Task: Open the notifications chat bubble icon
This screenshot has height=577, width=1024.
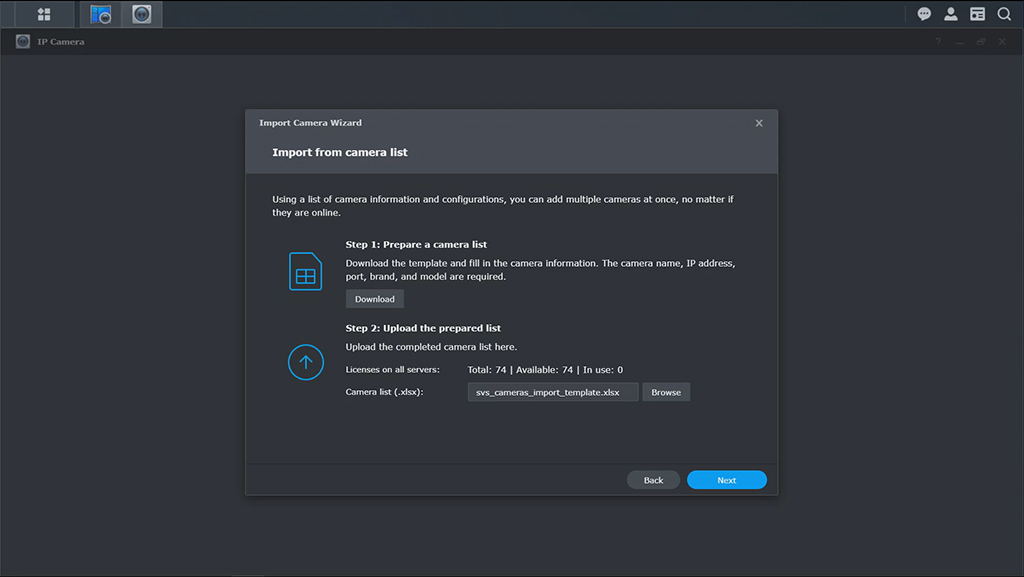Action: pyautogui.click(x=924, y=14)
